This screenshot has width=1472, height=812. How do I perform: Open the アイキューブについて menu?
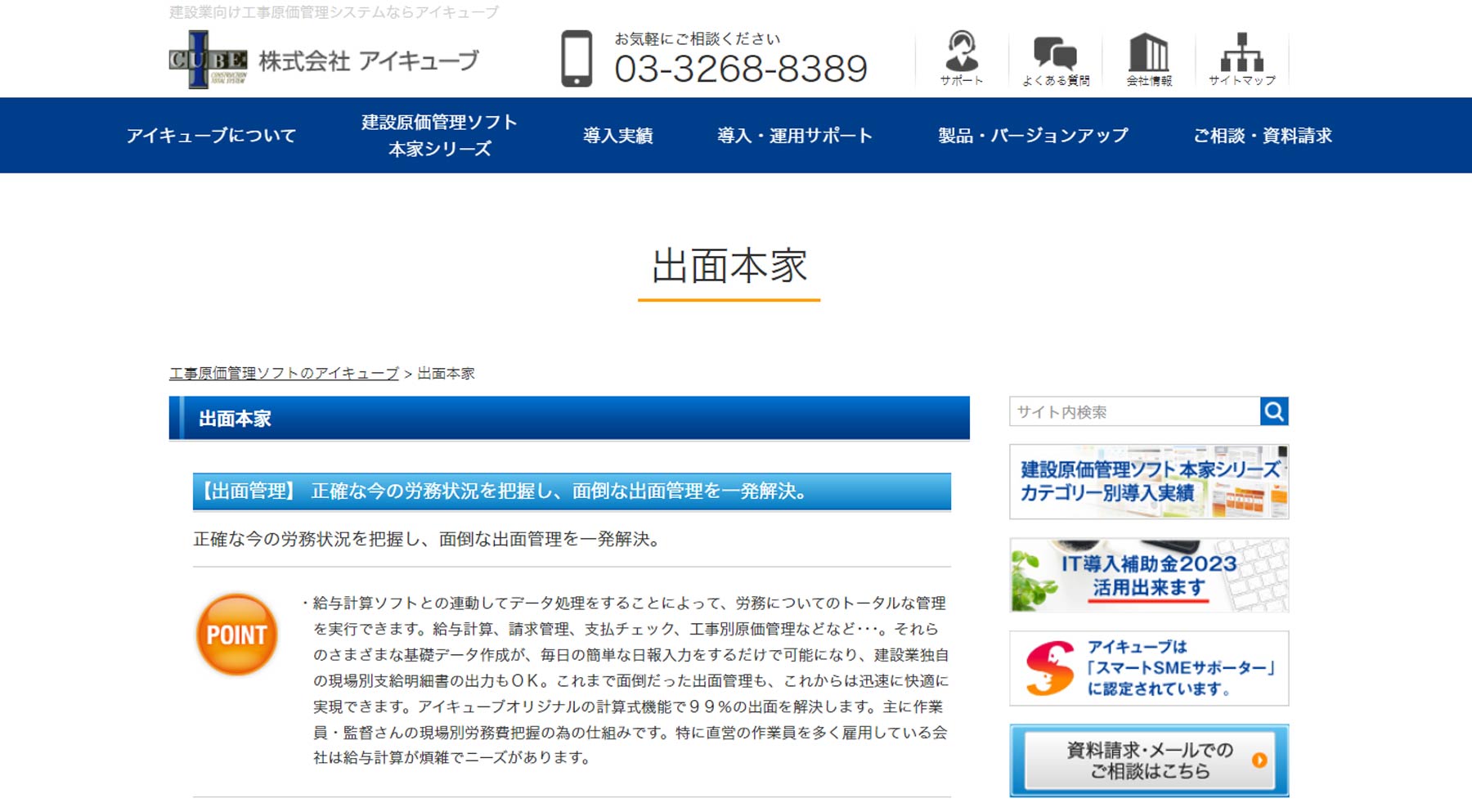(211, 136)
